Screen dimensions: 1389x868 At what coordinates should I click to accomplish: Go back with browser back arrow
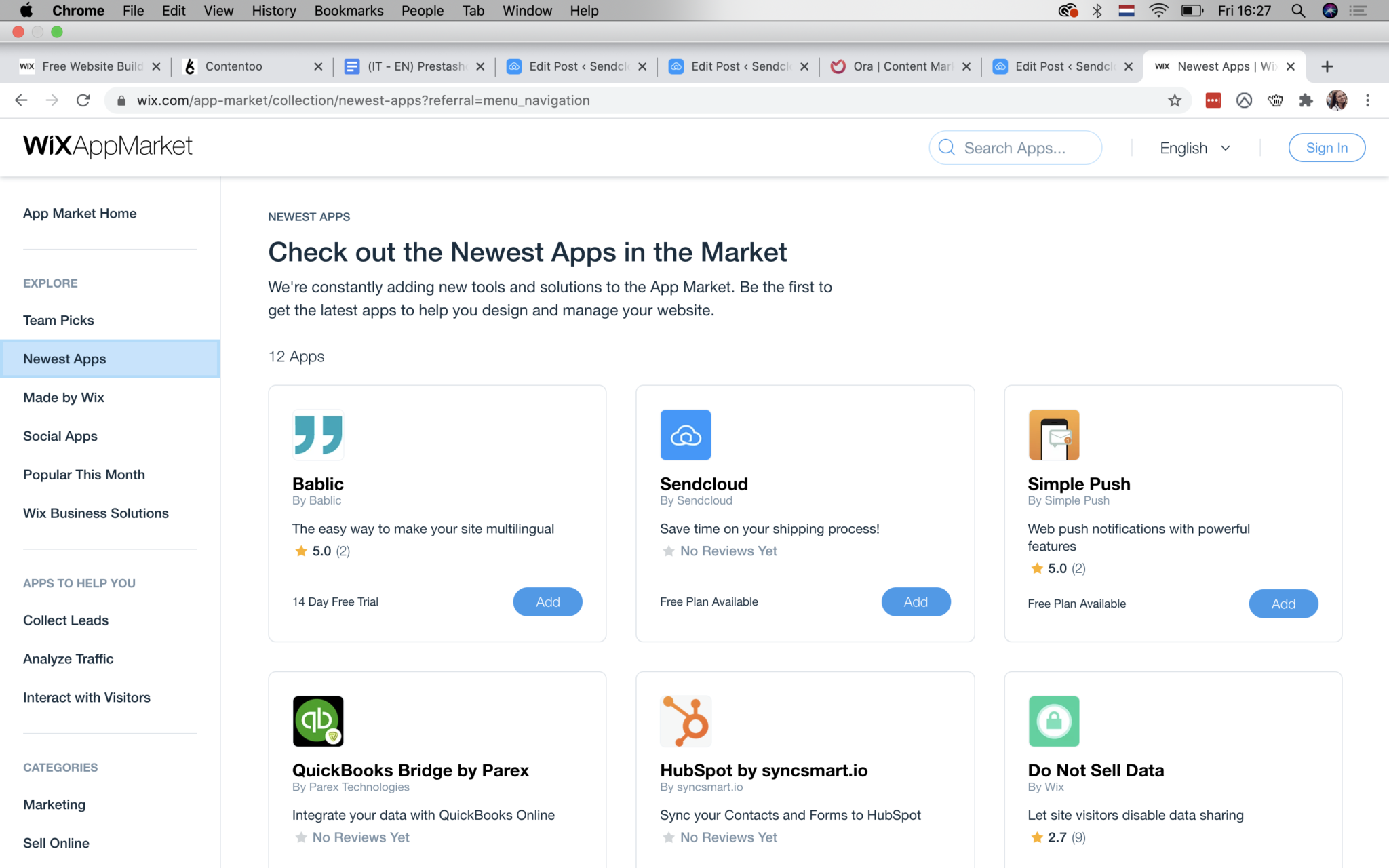pyautogui.click(x=21, y=100)
